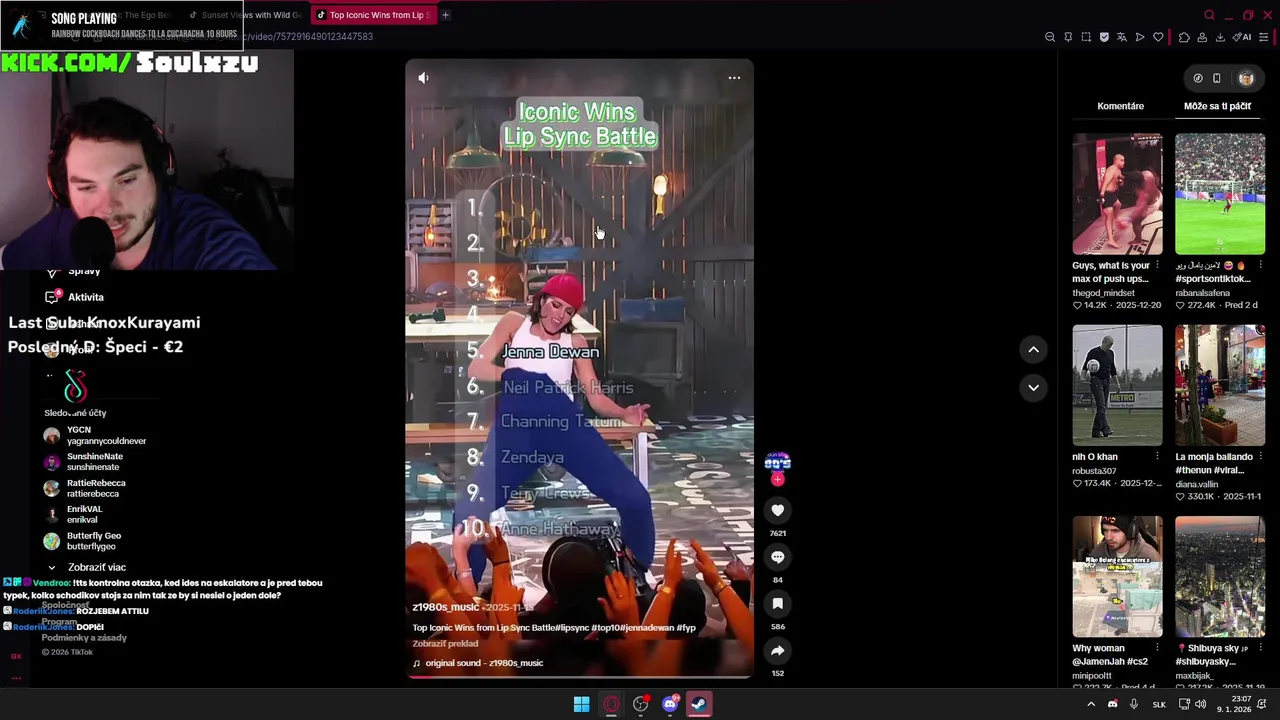Open 'La monja bailando' video thumbnail
1280x720 pixels.
click(1219, 385)
